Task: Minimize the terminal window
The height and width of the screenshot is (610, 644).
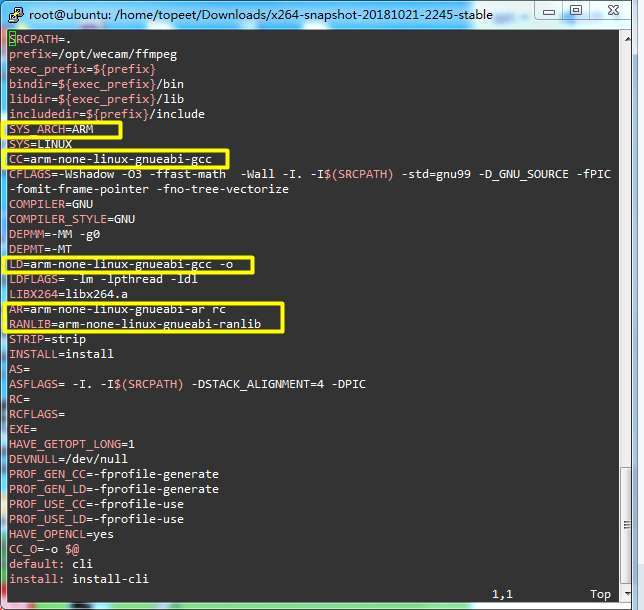Action: [x=549, y=12]
